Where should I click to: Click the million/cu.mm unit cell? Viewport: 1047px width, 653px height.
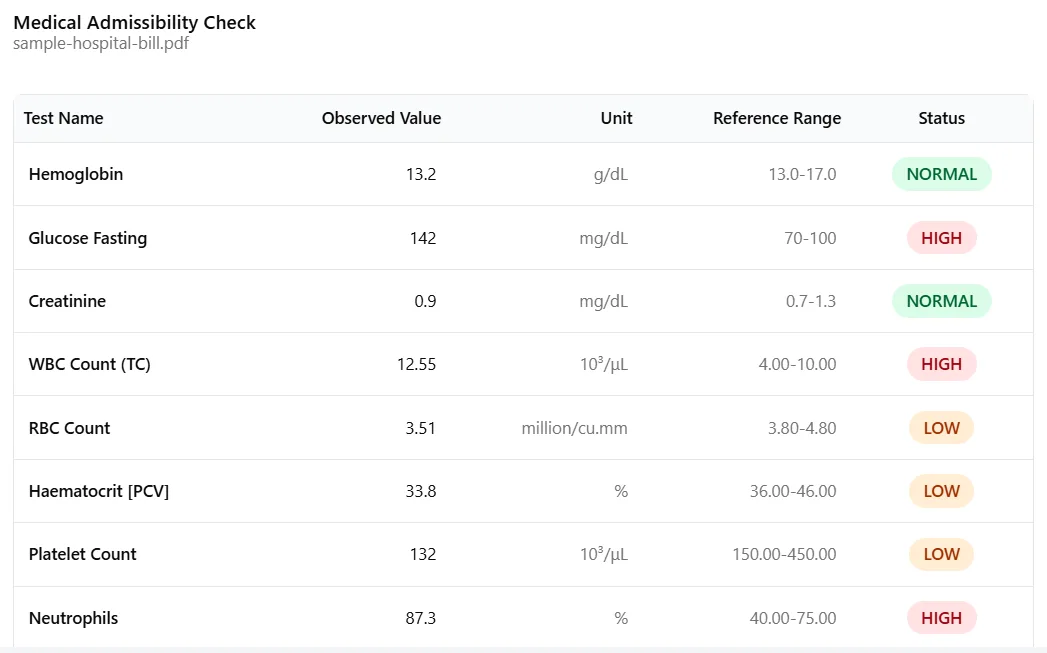pos(574,428)
